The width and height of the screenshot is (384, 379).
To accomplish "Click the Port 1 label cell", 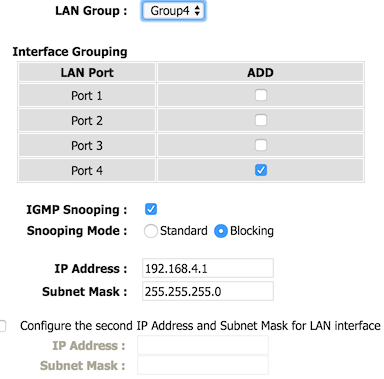I will coord(87,95).
